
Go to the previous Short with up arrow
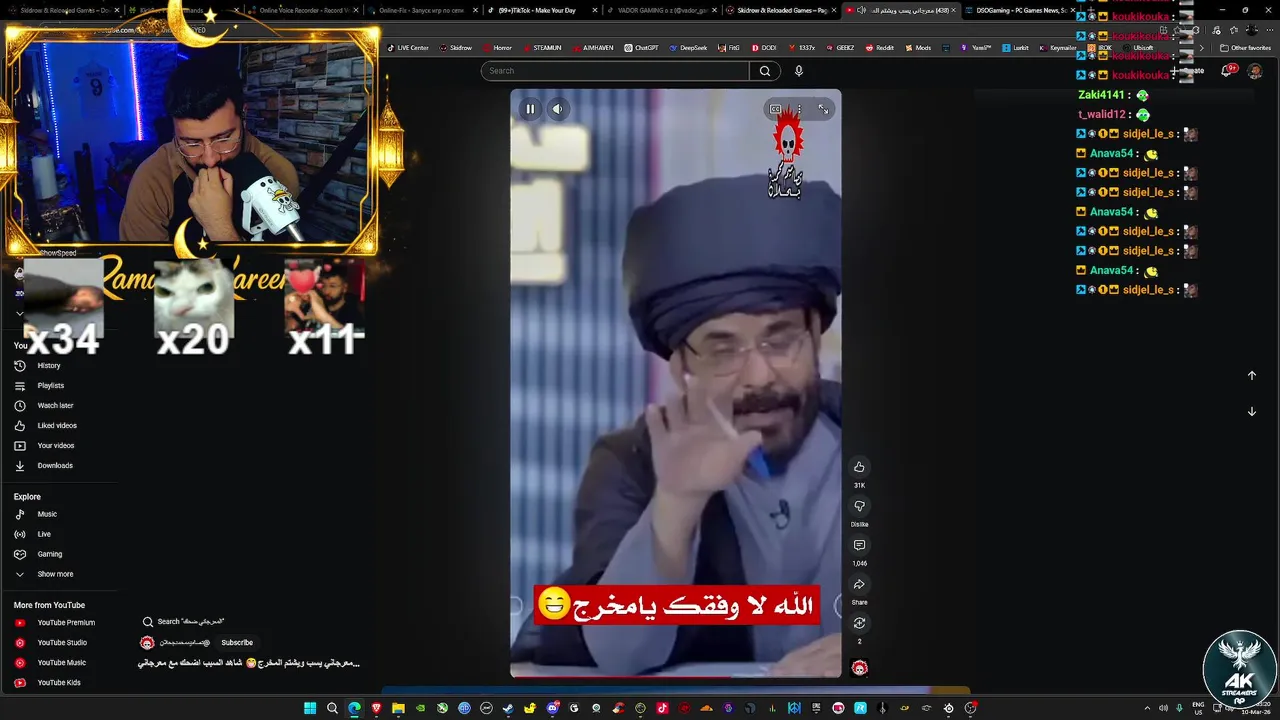coord(1251,376)
